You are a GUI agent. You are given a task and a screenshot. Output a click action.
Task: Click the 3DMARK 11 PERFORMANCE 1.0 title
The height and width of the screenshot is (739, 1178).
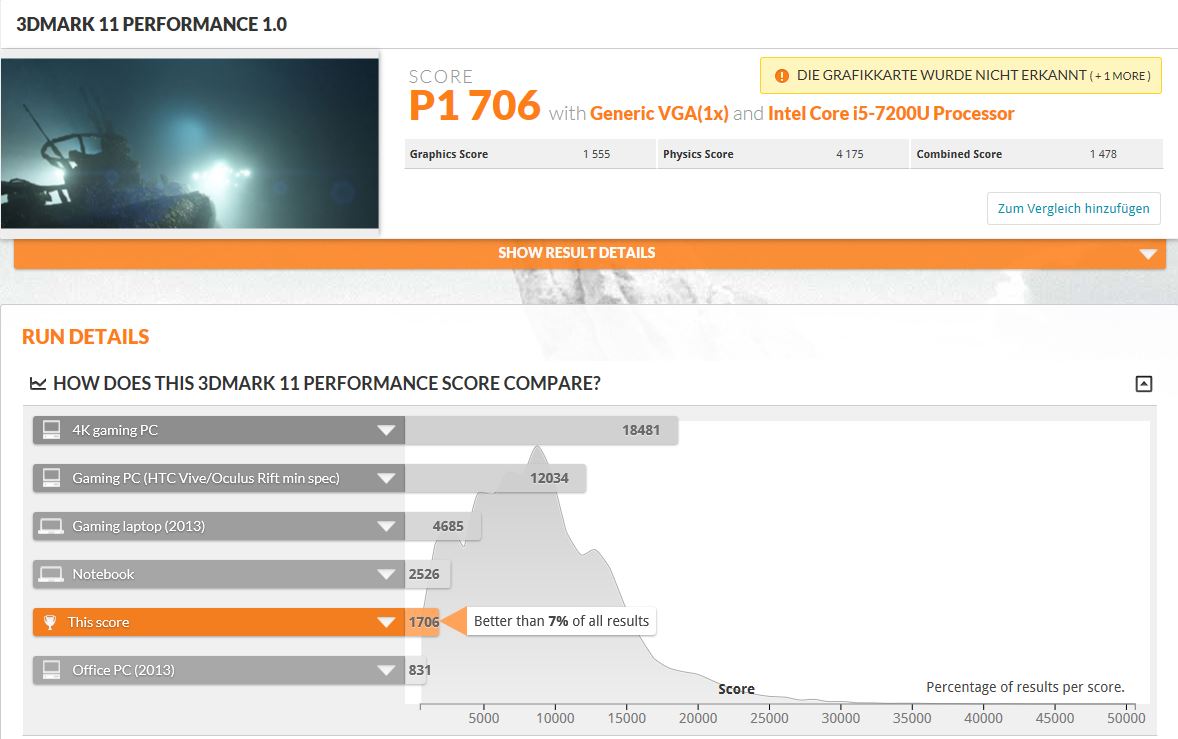point(152,25)
